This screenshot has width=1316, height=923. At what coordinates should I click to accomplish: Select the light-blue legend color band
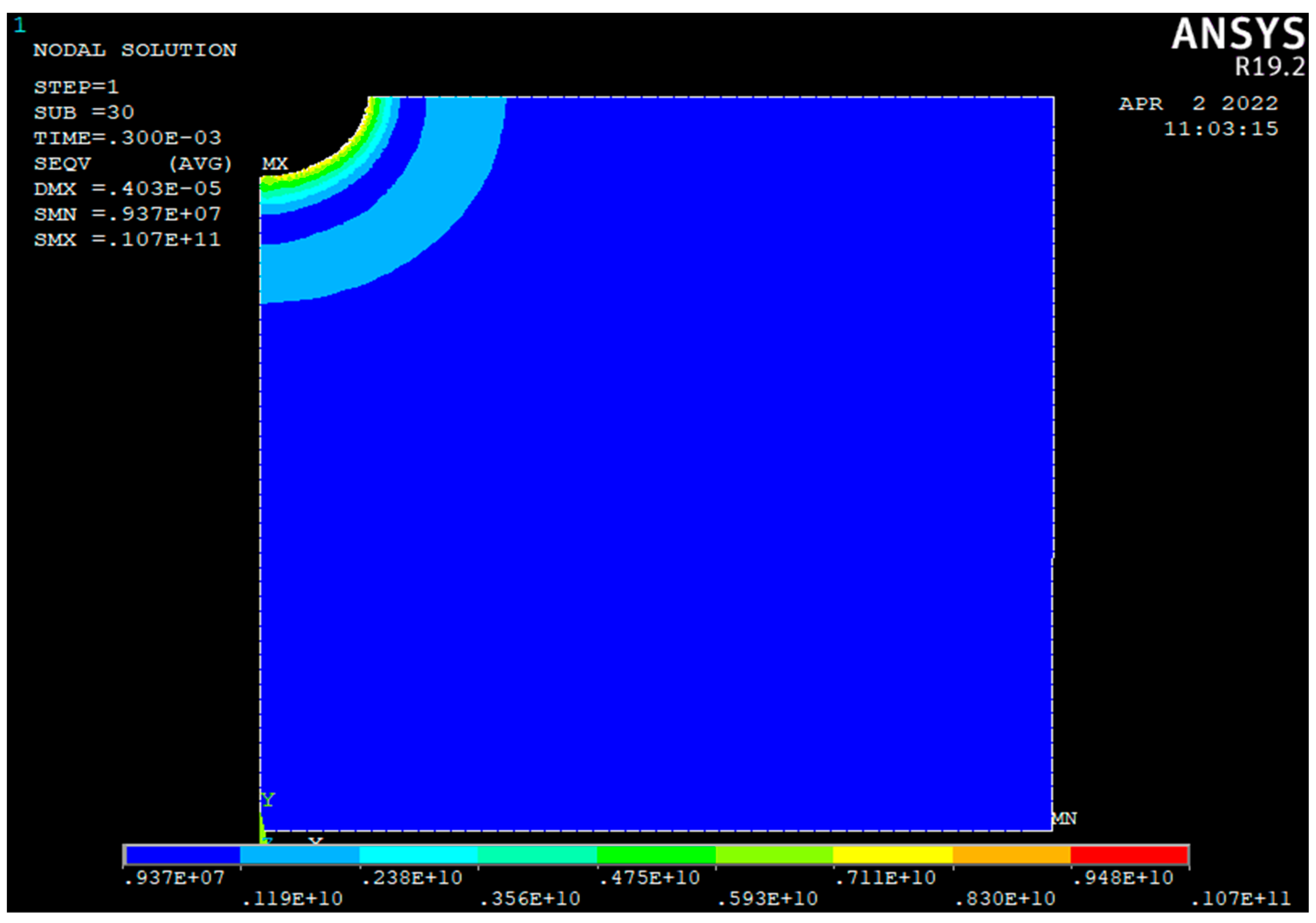300,855
